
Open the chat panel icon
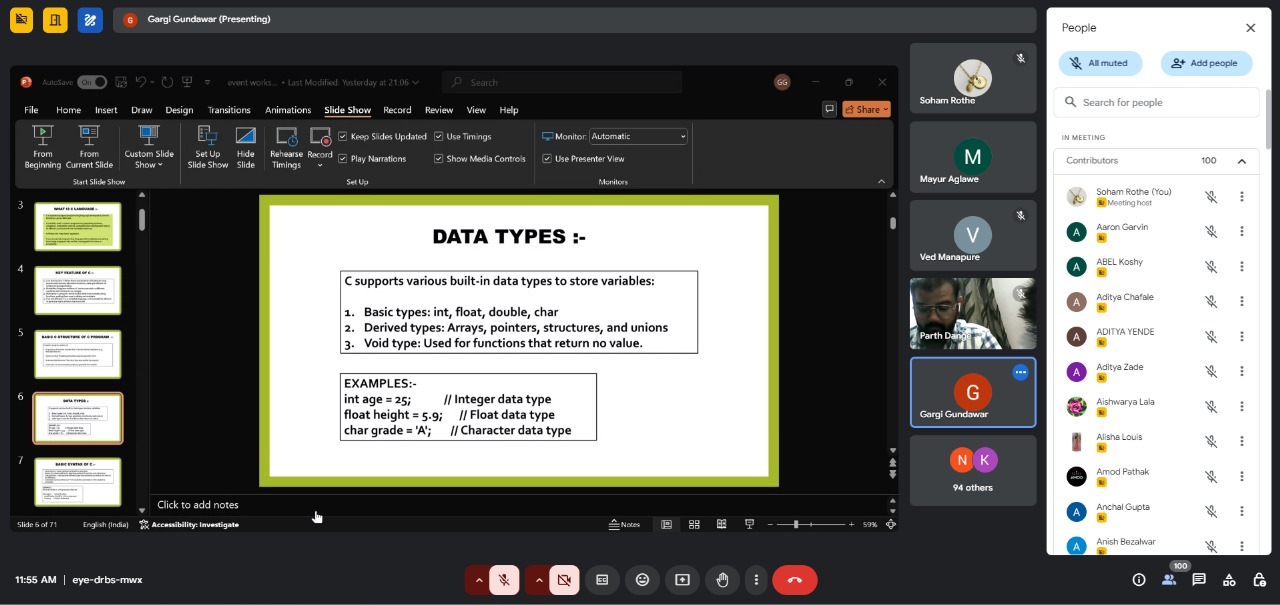1199,580
